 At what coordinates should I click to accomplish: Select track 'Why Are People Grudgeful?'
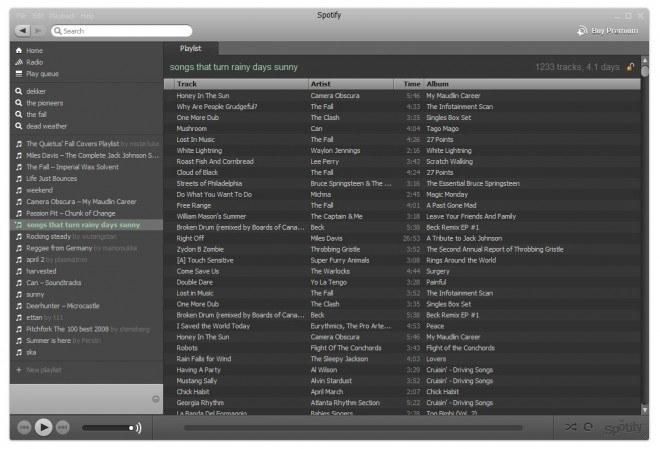click(x=217, y=107)
